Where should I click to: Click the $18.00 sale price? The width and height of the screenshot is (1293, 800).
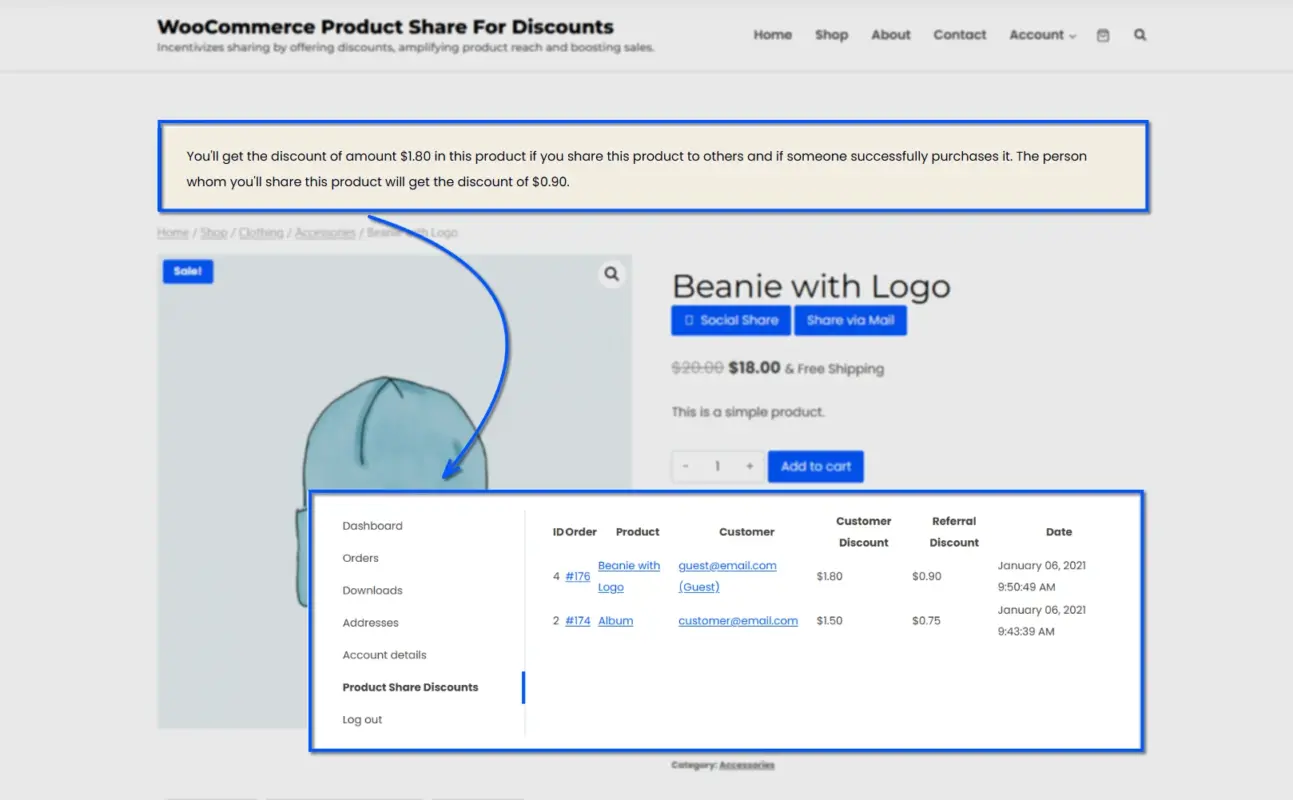coord(754,367)
